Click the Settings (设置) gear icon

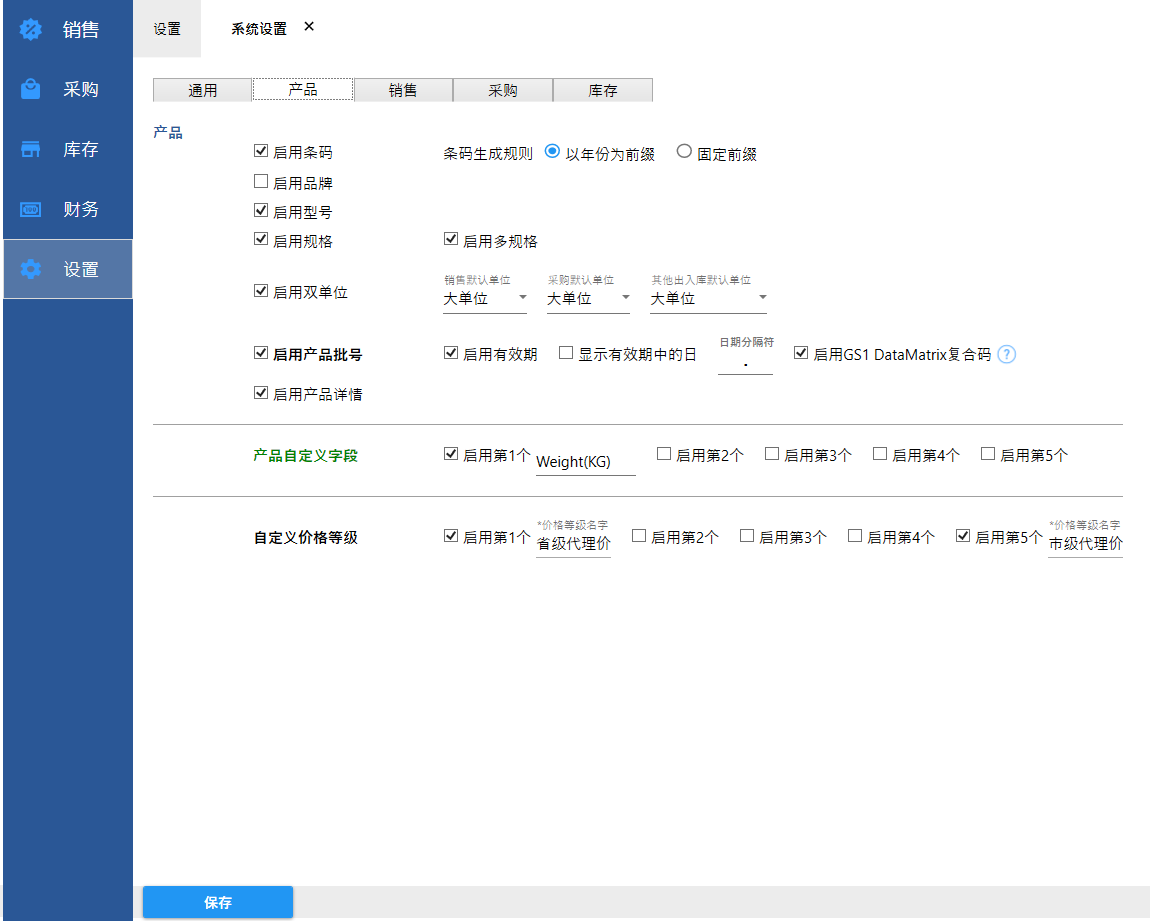[31, 270]
